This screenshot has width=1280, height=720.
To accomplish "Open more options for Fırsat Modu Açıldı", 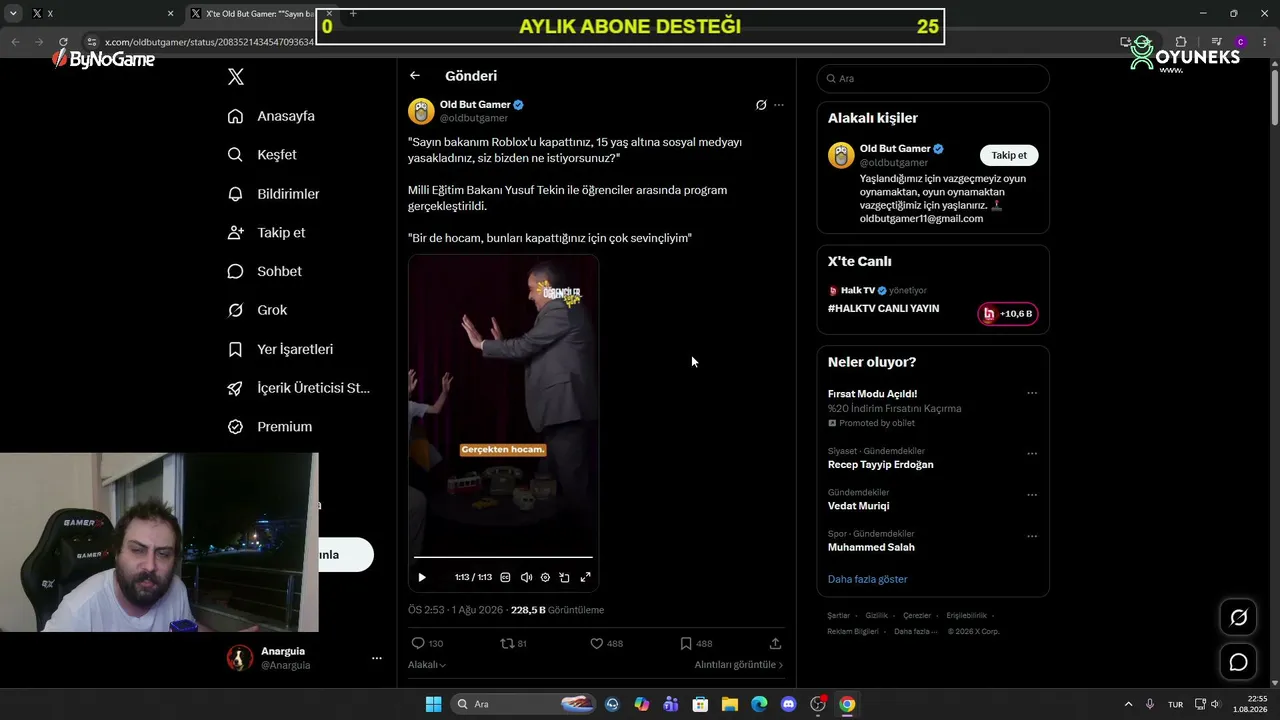I will pyautogui.click(x=1032, y=394).
